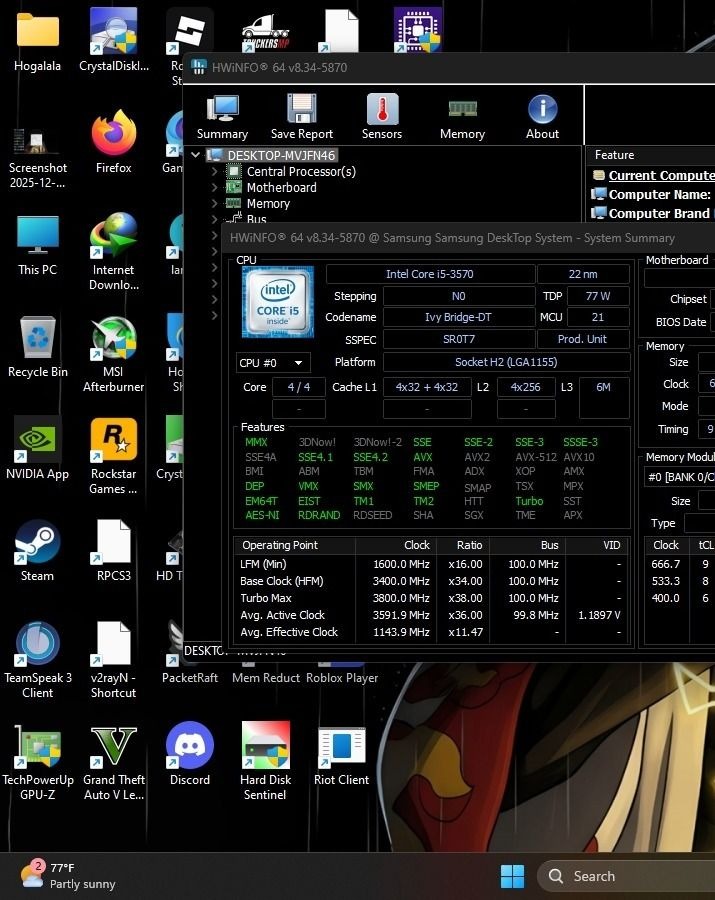Click the About info icon
The image size is (715, 900).
click(542, 117)
